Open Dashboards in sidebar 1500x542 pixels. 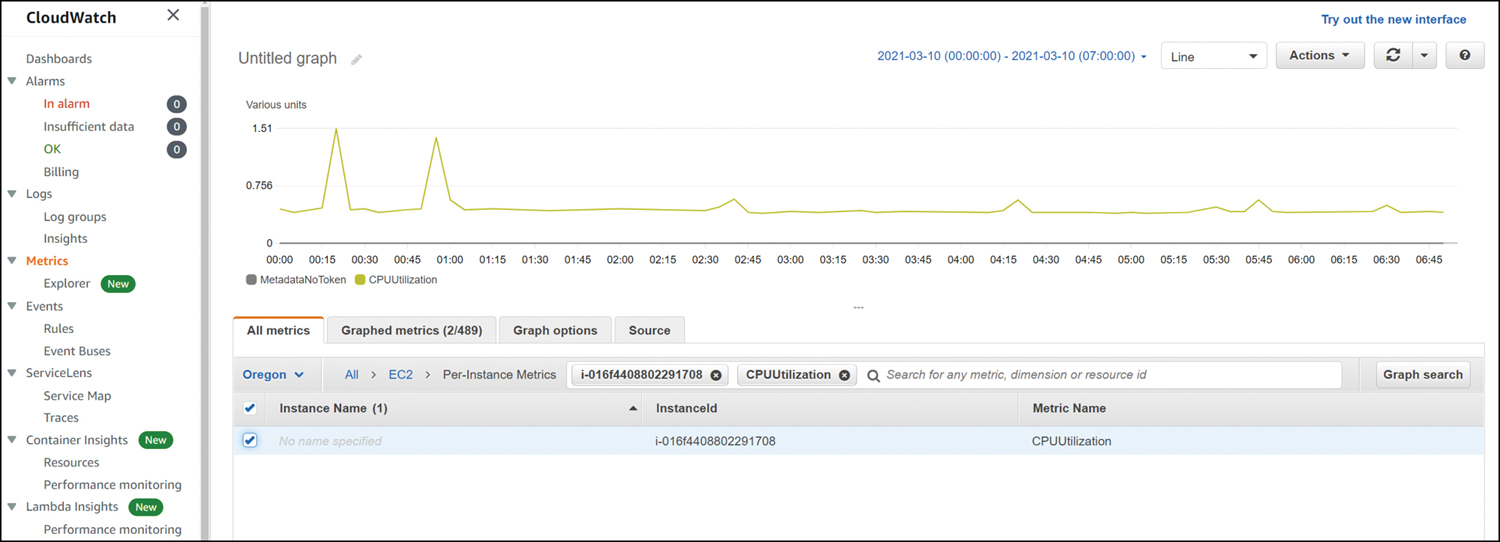click(x=59, y=59)
